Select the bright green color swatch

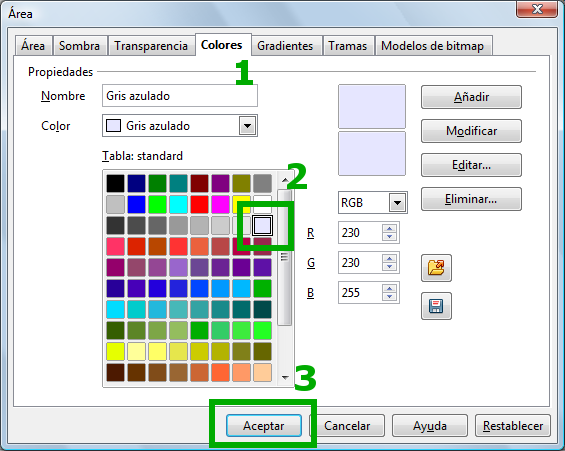point(157,204)
